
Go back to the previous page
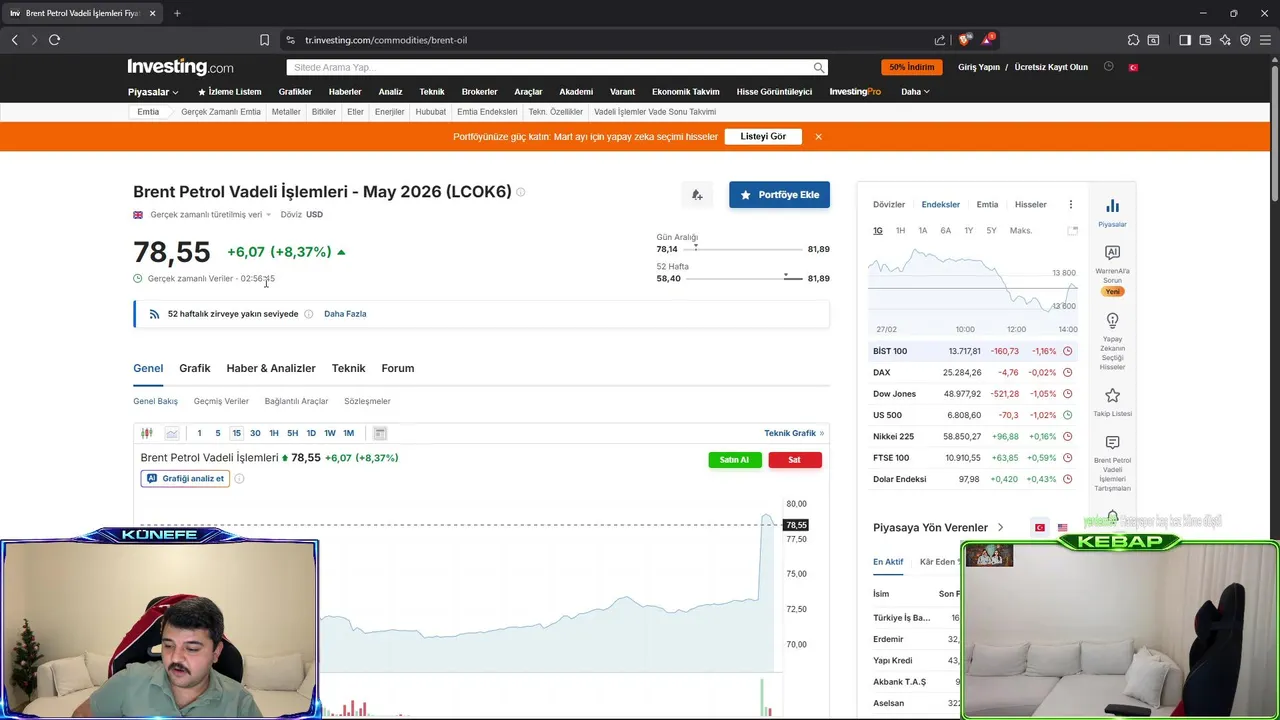14,40
